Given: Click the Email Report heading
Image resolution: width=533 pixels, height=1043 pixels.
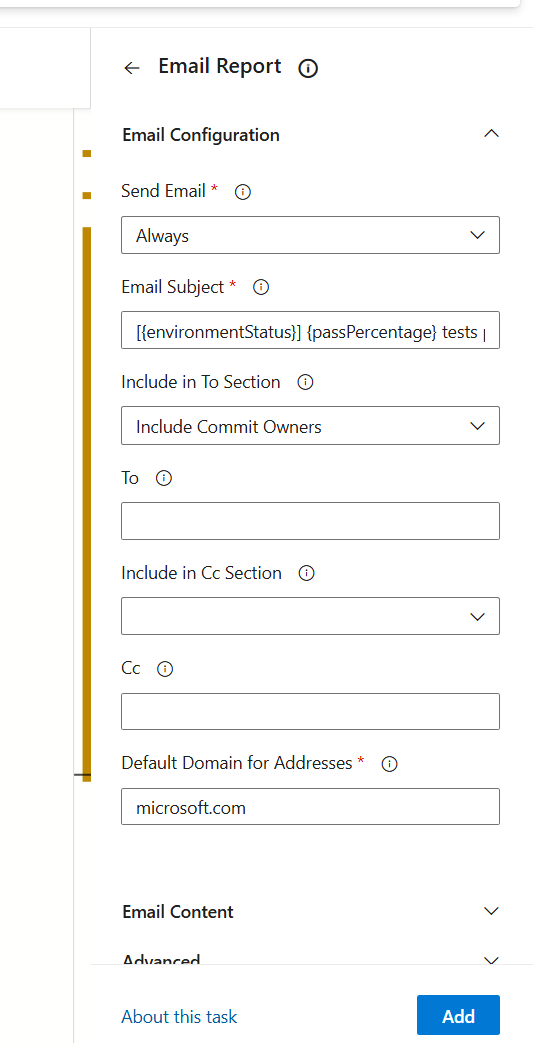Looking at the screenshot, I should click(x=220, y=67).
